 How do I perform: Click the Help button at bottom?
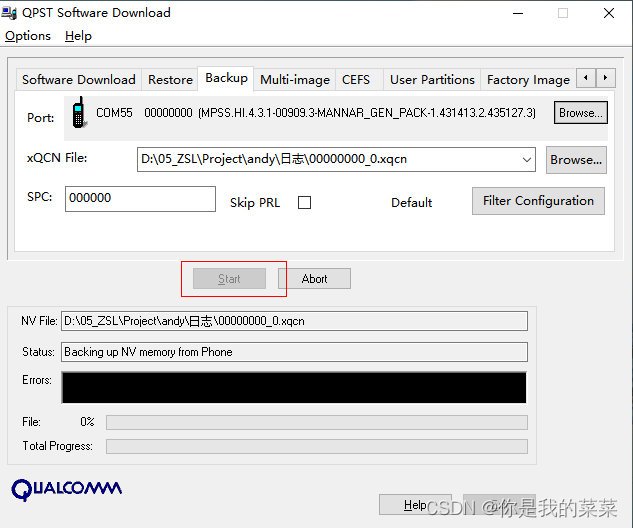[x=415, y=505]
